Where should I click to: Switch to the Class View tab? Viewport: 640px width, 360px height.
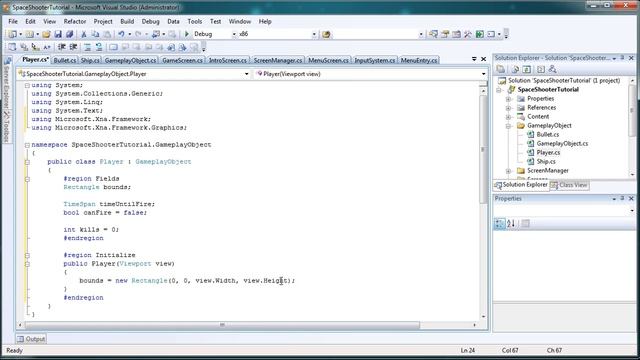coord(569,185)
